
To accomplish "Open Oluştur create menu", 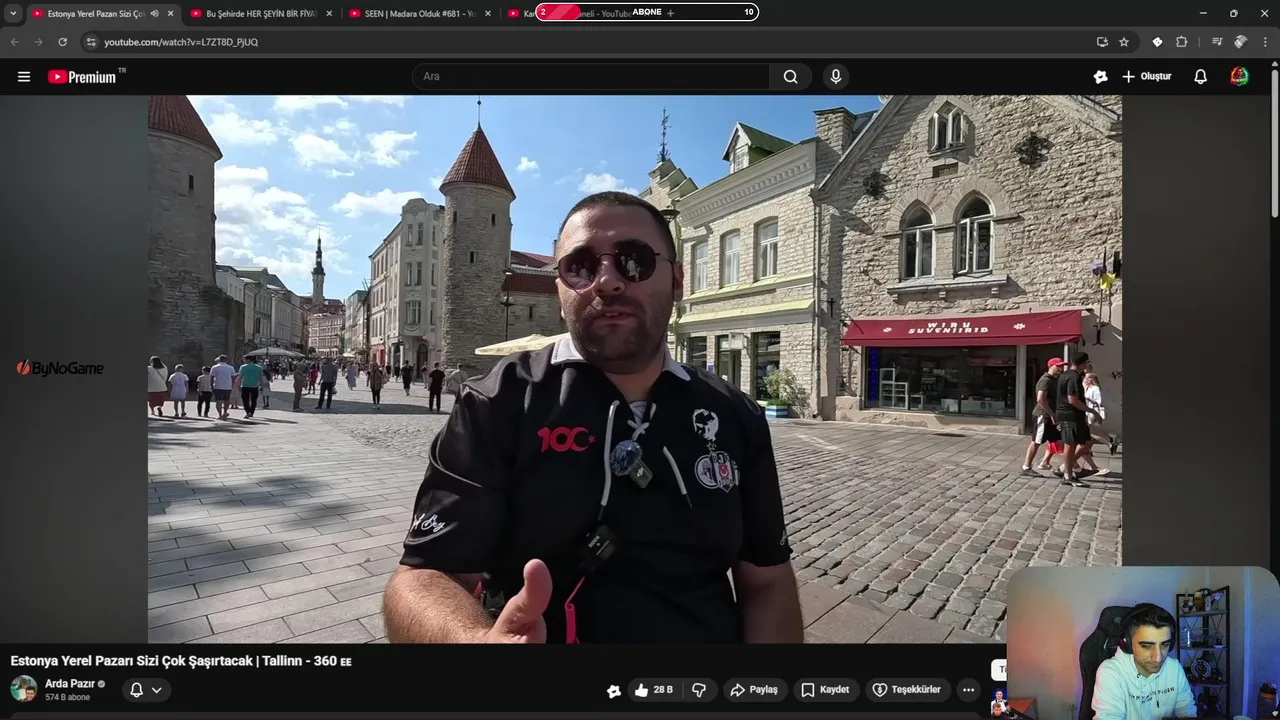I will coord(1146,77).
